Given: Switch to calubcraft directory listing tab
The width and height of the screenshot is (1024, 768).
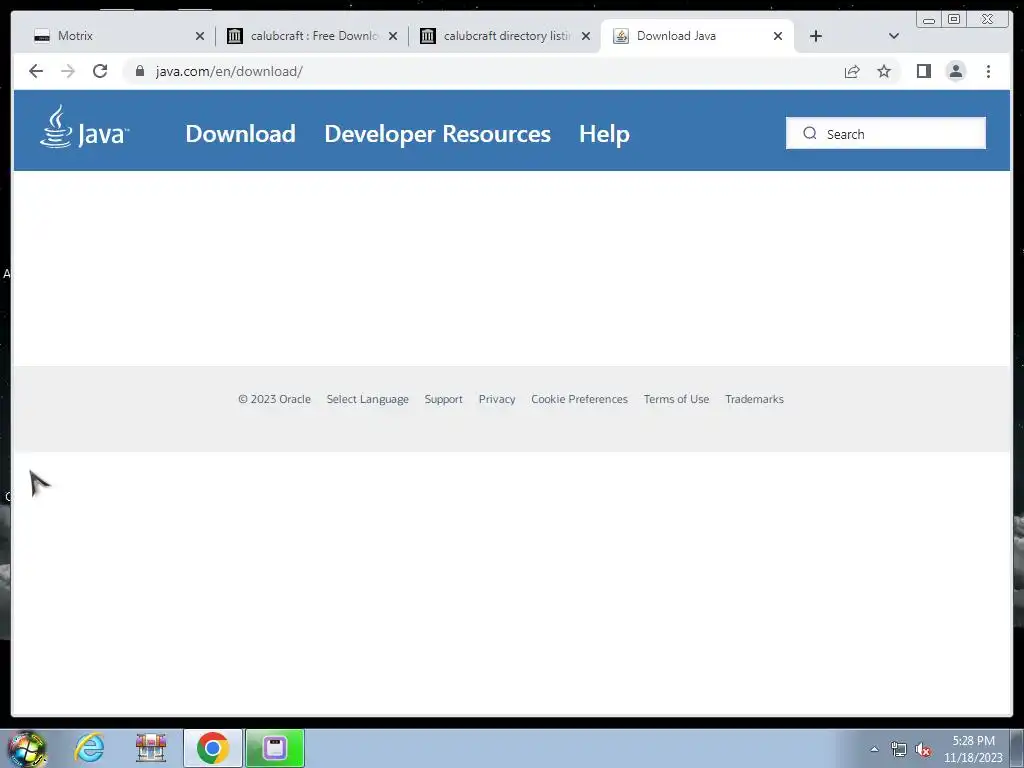Looking at the screenshot, I should coord(502,36).
